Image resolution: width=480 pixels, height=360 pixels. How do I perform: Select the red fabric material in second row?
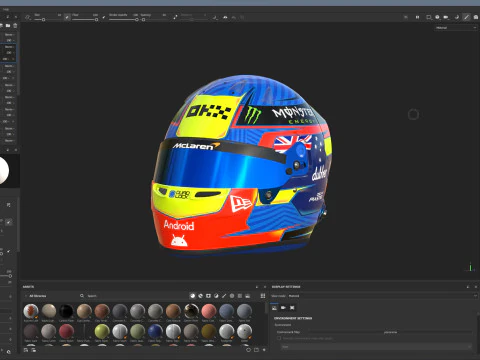pos(66,331)
